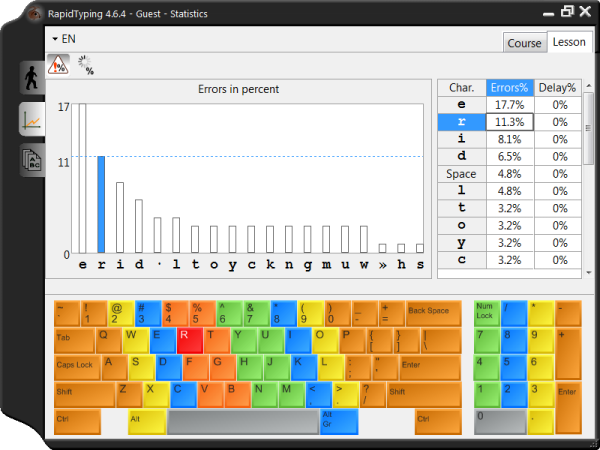Click the yellow X key

click(156, 395)
